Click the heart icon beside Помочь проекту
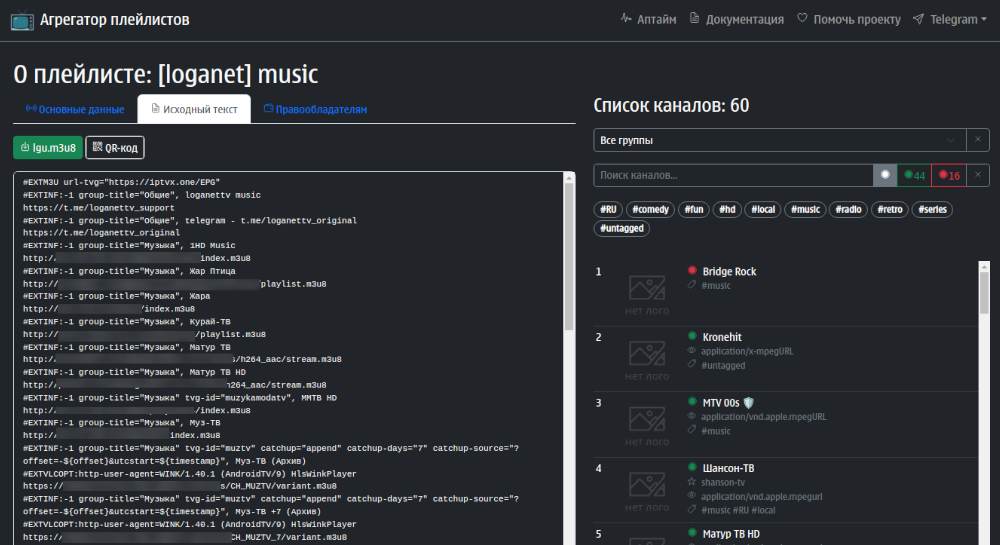This screenshot has height=545, width=1000. click(802, 18)
